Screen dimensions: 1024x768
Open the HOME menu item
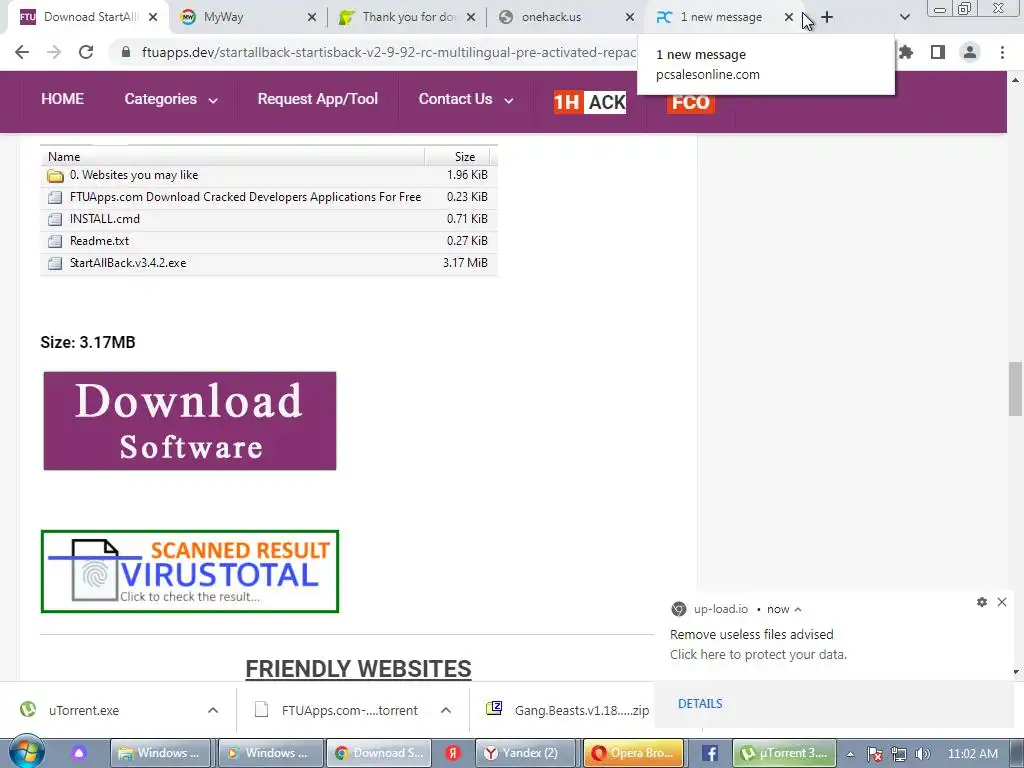click(x=63, y=99)
